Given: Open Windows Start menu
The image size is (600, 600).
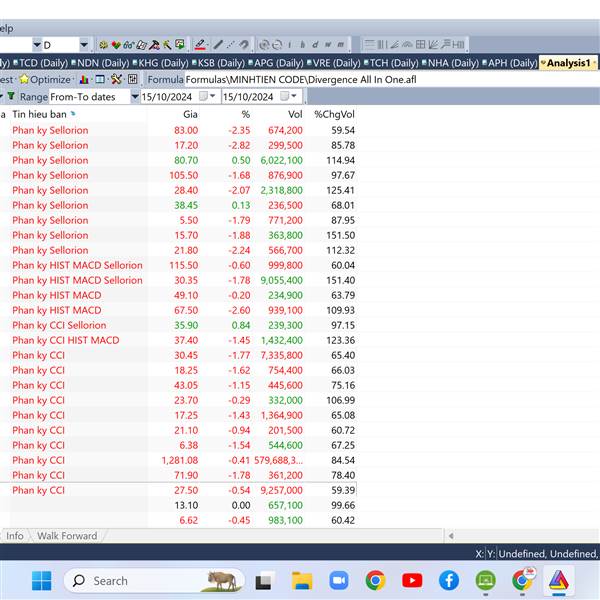Looking at the screenshot, I should point(42,580).
